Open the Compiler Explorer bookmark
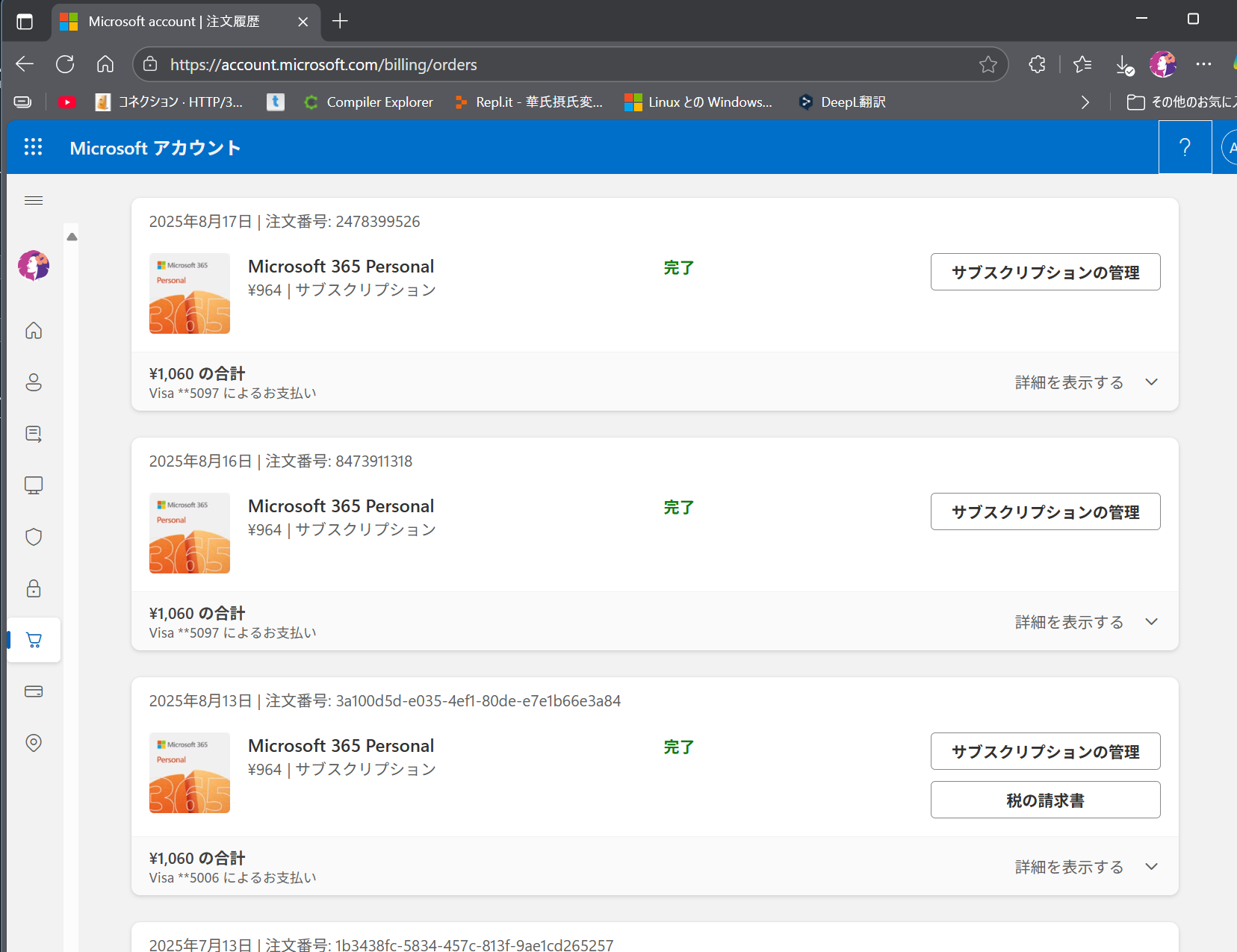Image resolution: width=1237 pixels, height=952 pixels. tap(369, 102)
